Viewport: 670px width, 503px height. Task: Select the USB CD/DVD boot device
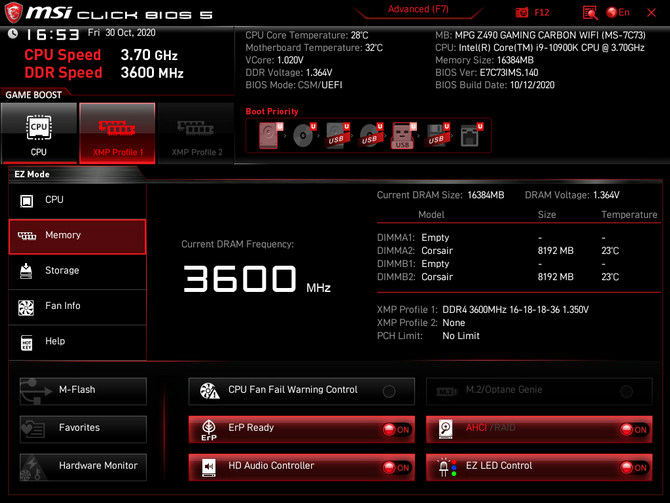370,135
